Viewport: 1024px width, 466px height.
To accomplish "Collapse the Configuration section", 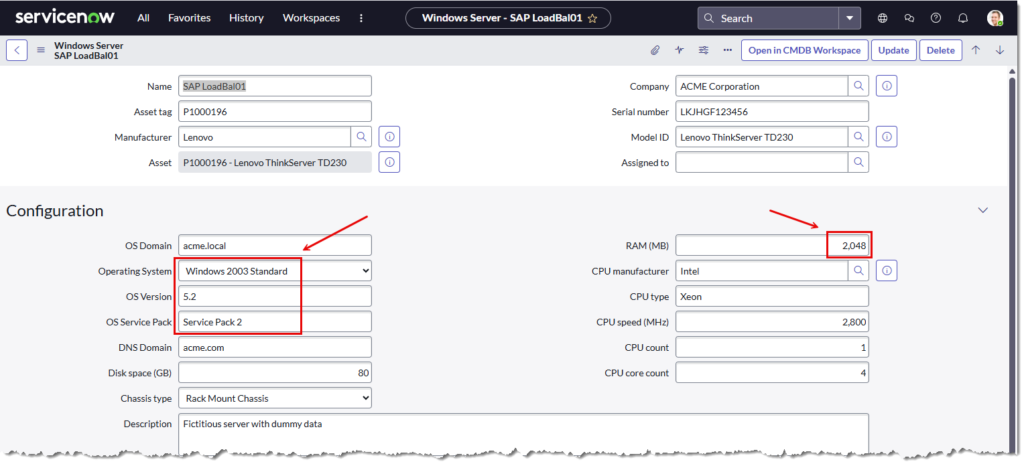I will [x=982, y=211].
